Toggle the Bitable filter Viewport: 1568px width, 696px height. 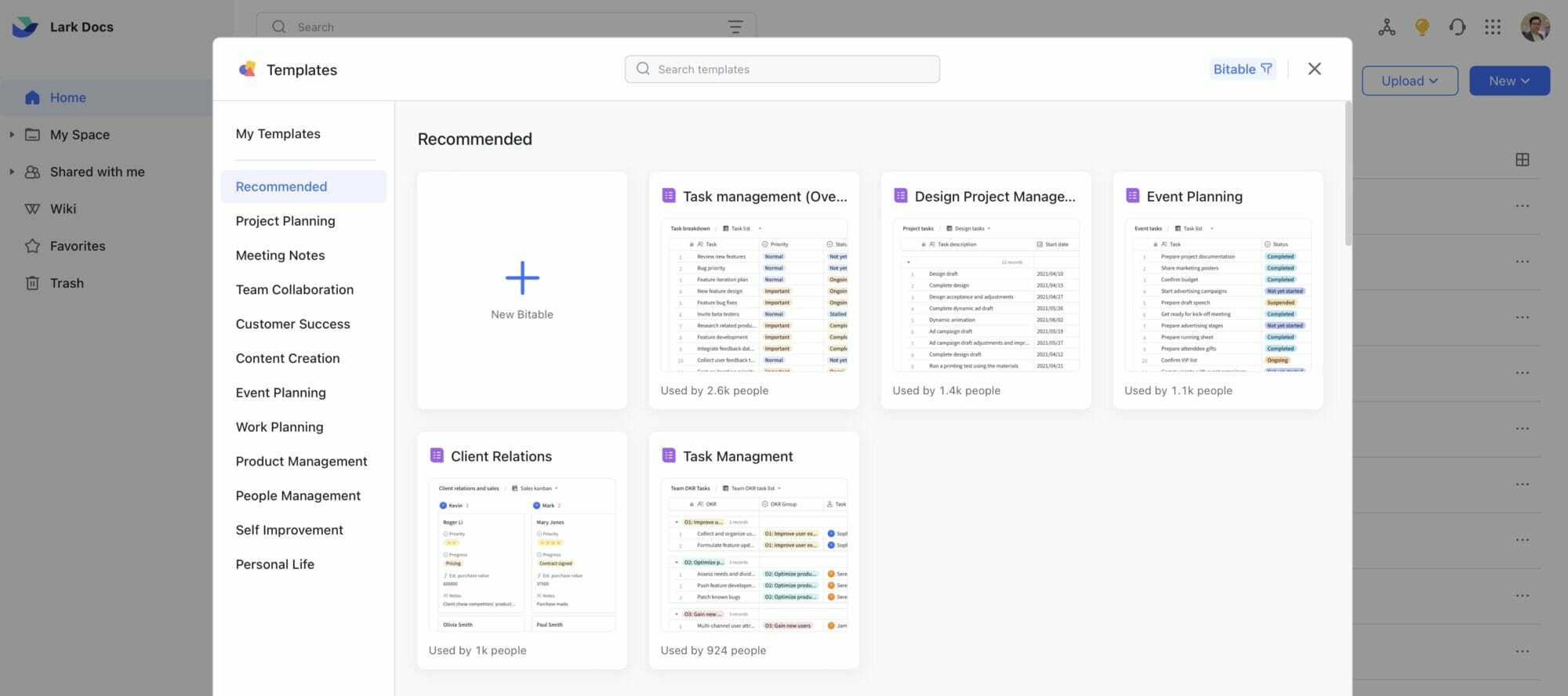pyautogui.click(x=1243, y=69)
